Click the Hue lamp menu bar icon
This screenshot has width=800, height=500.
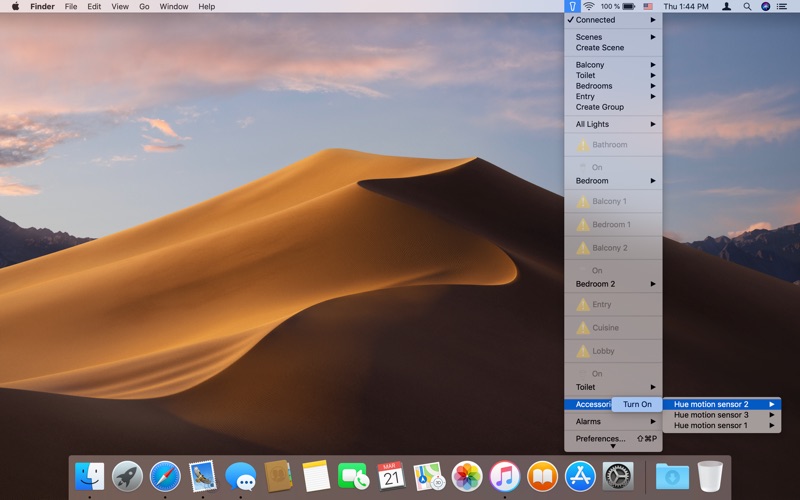[571, 6]
